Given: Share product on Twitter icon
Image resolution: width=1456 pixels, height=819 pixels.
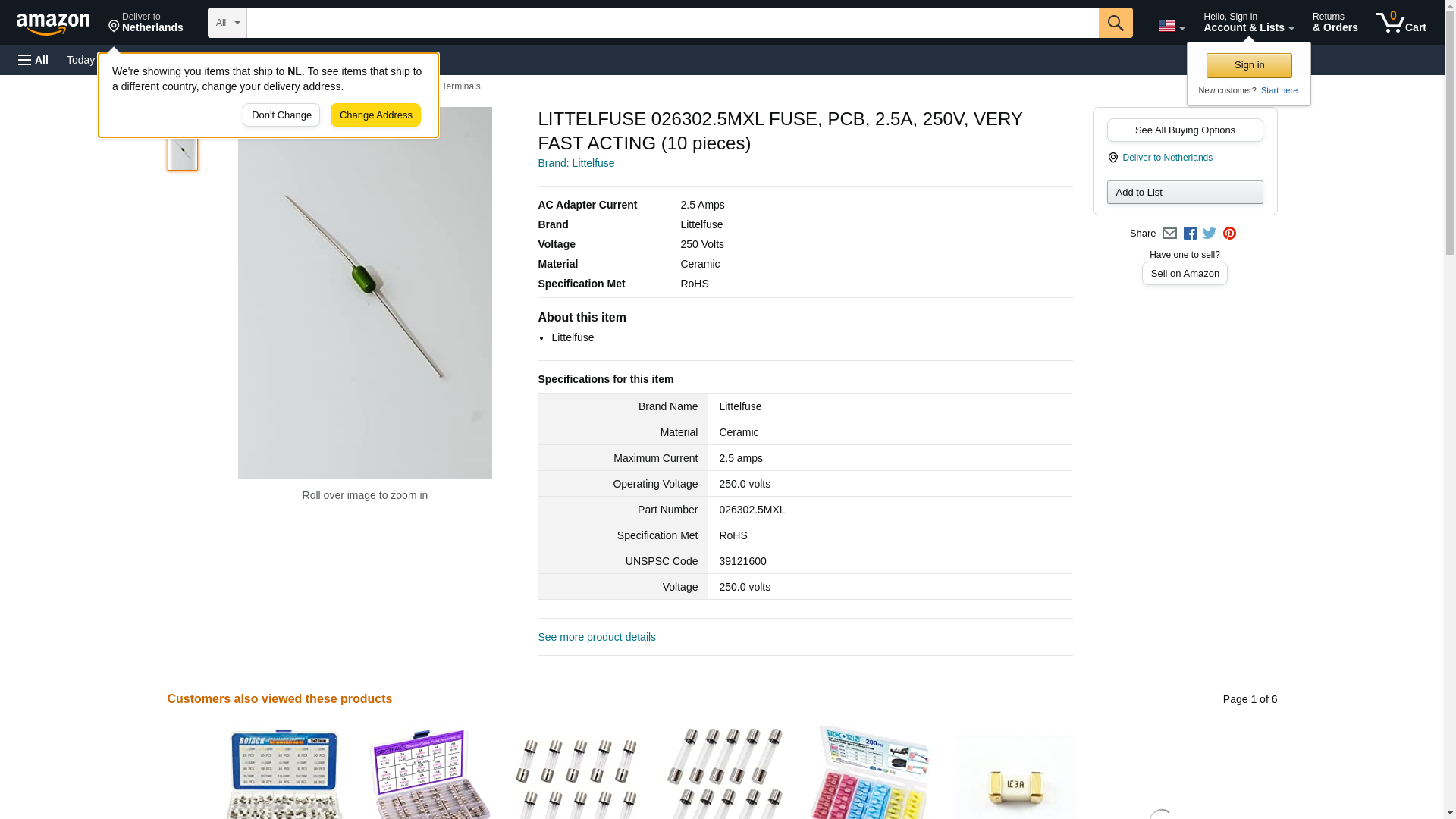Looking at the screenshot, I should 1210,234.
